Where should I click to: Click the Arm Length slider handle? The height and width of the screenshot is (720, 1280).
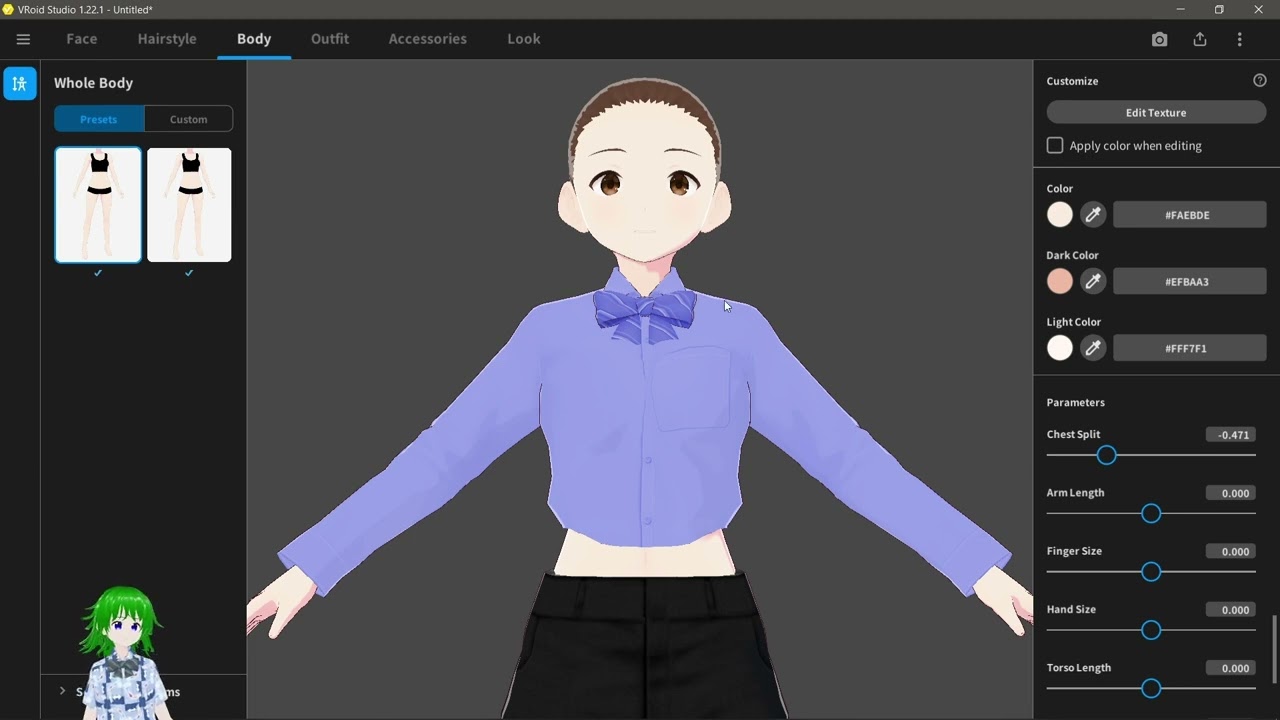click(x=1151, y=513)
